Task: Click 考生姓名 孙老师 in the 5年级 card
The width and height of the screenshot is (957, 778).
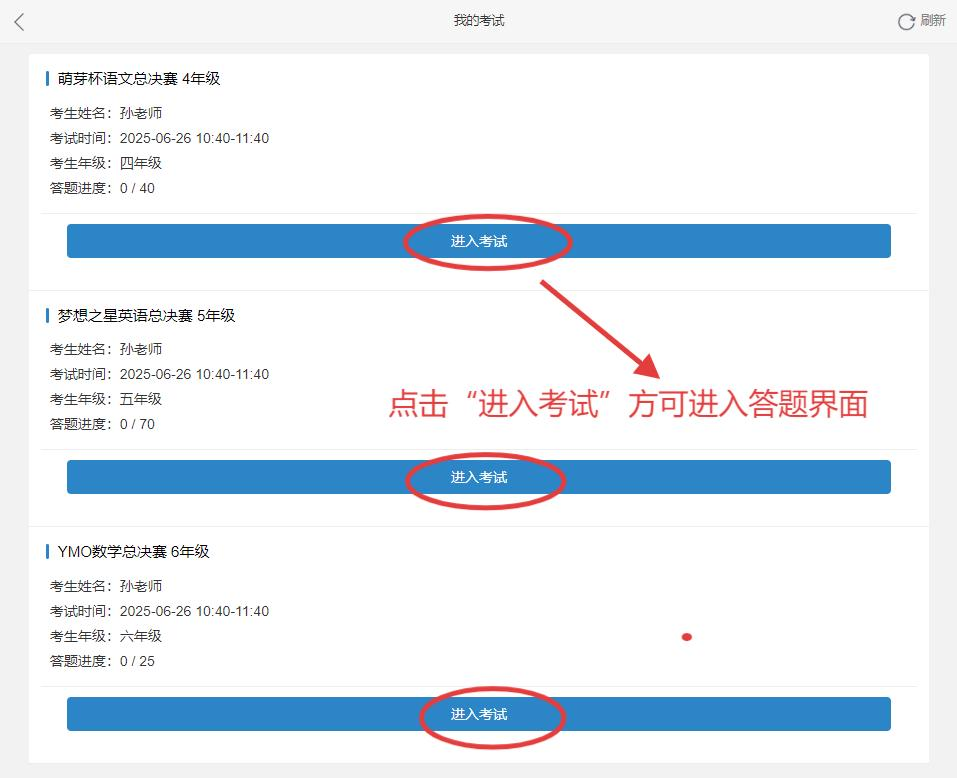Action: coord(106,349)
